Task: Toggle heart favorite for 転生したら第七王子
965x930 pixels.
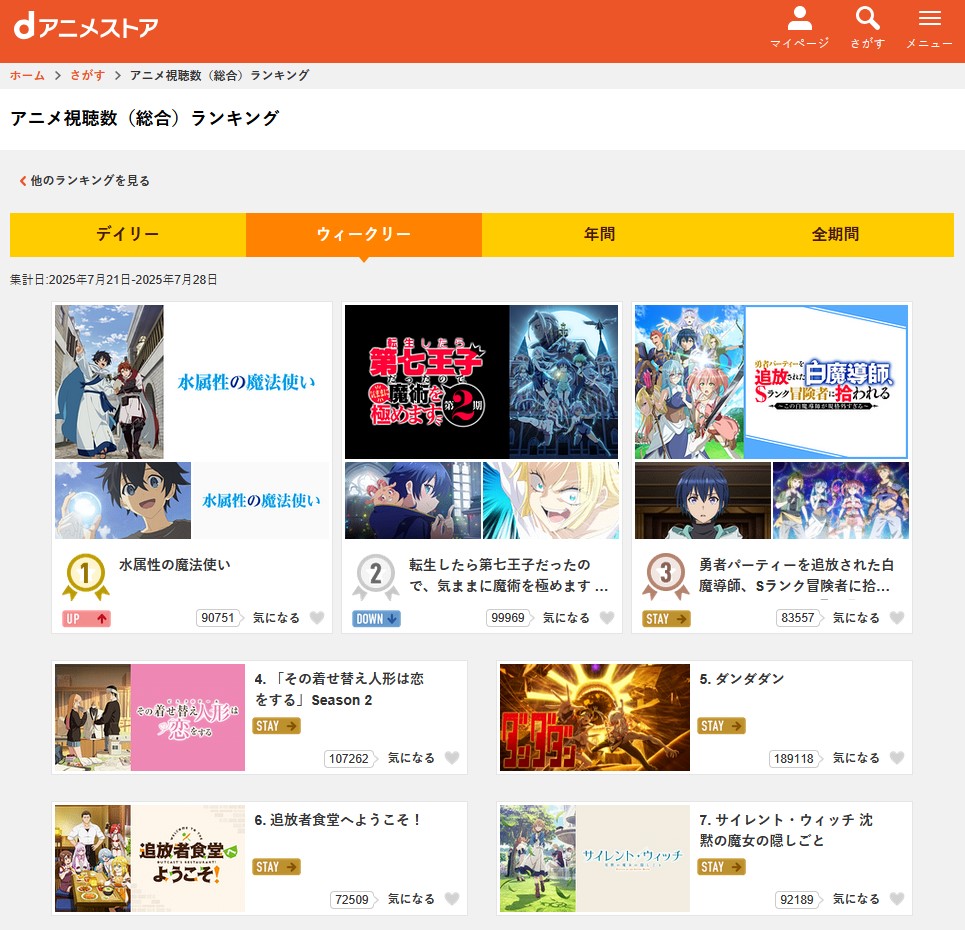Action: [607, 617]
